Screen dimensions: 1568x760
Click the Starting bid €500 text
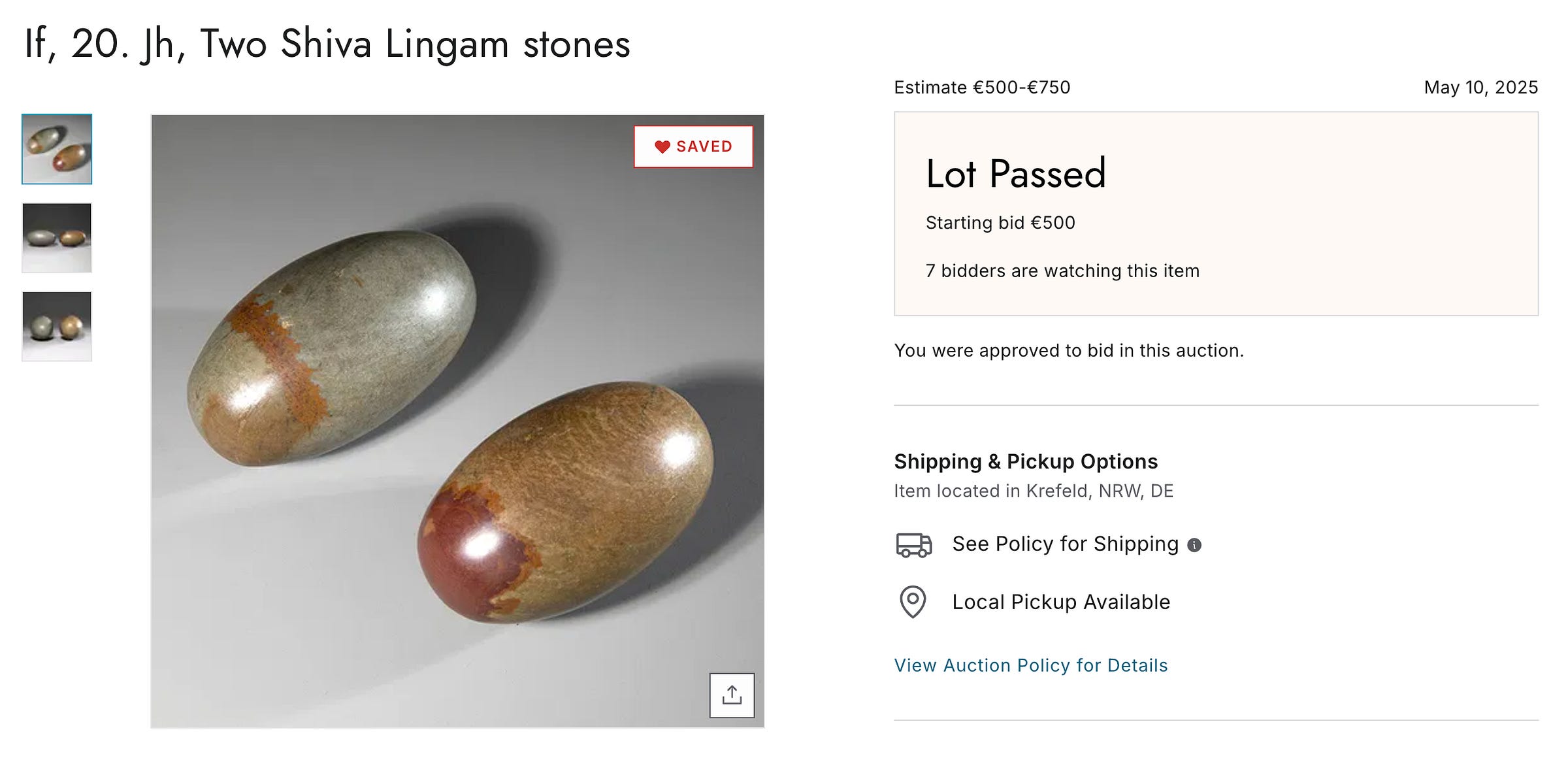1000,223
